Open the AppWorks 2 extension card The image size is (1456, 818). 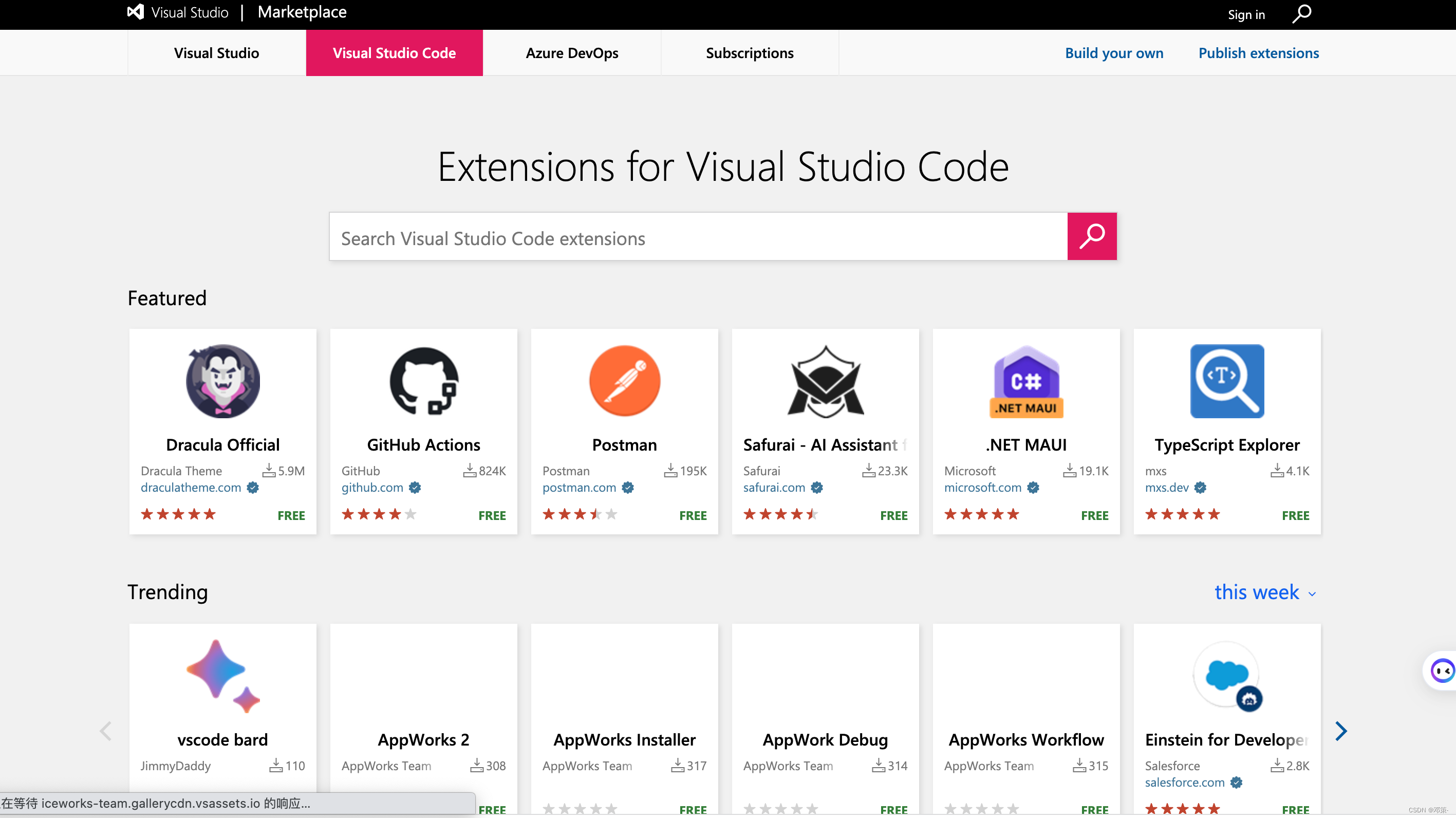point(423,719)
